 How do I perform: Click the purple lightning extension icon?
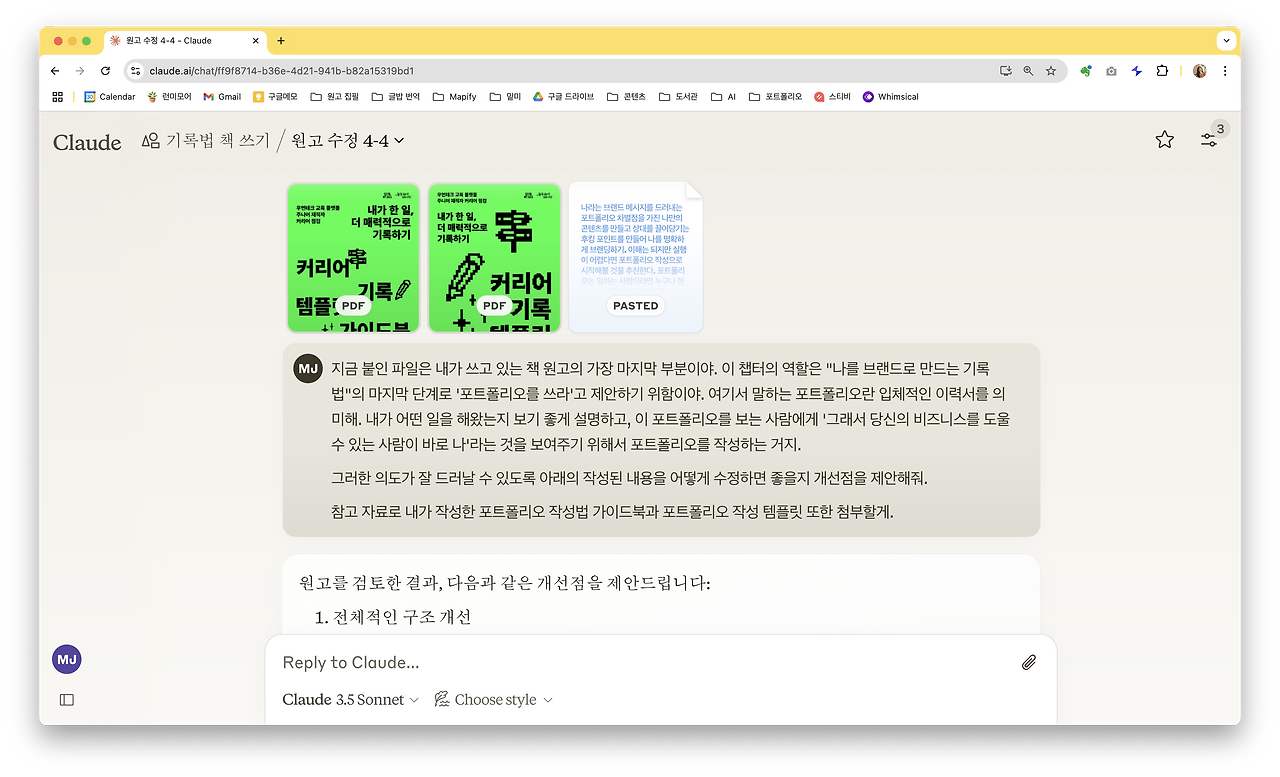(x=1135, y=71)
